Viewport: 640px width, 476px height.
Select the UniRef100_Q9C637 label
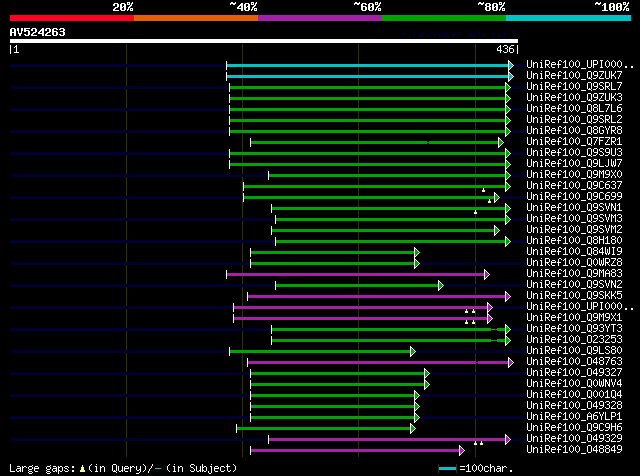click(574, 186)
